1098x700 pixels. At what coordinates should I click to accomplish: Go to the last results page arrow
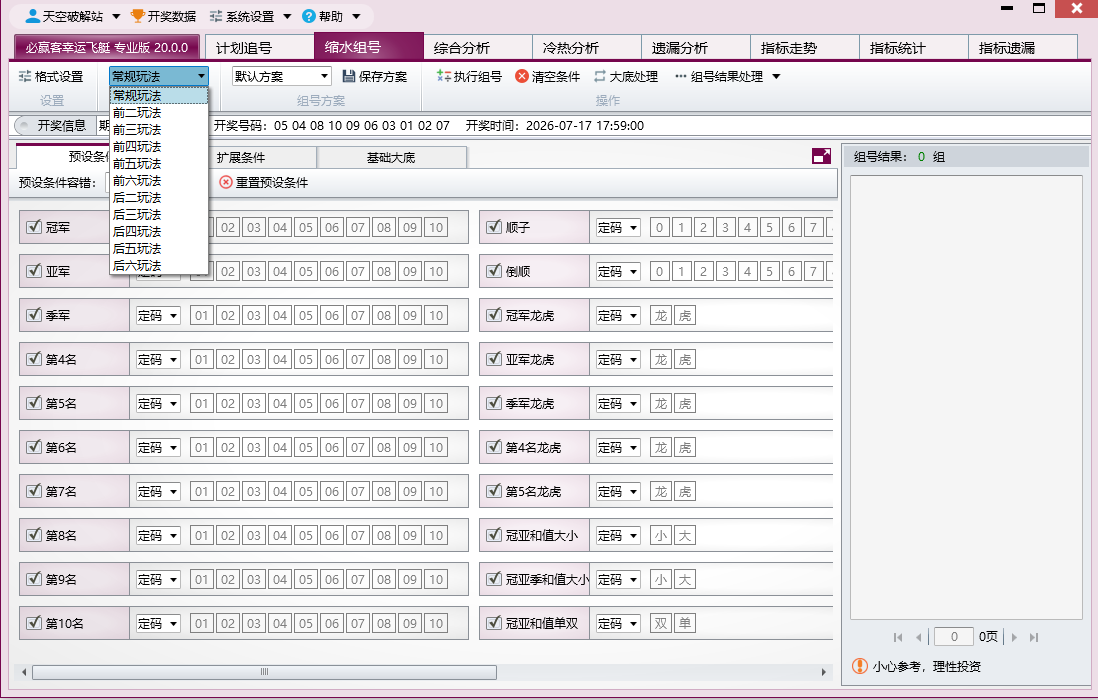(1034, 637)
